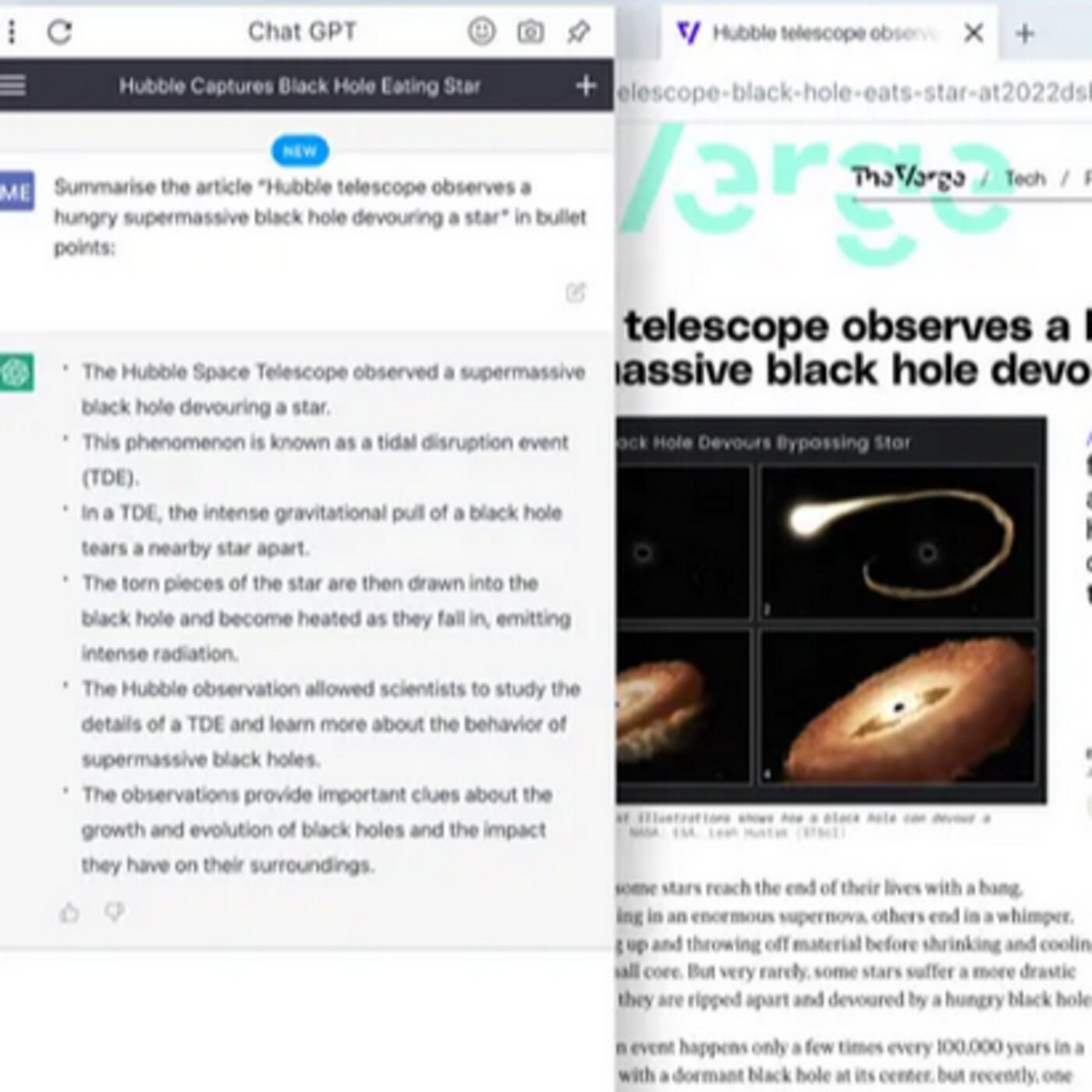
Task: Give thumbs down to the response
Action: 115,912
